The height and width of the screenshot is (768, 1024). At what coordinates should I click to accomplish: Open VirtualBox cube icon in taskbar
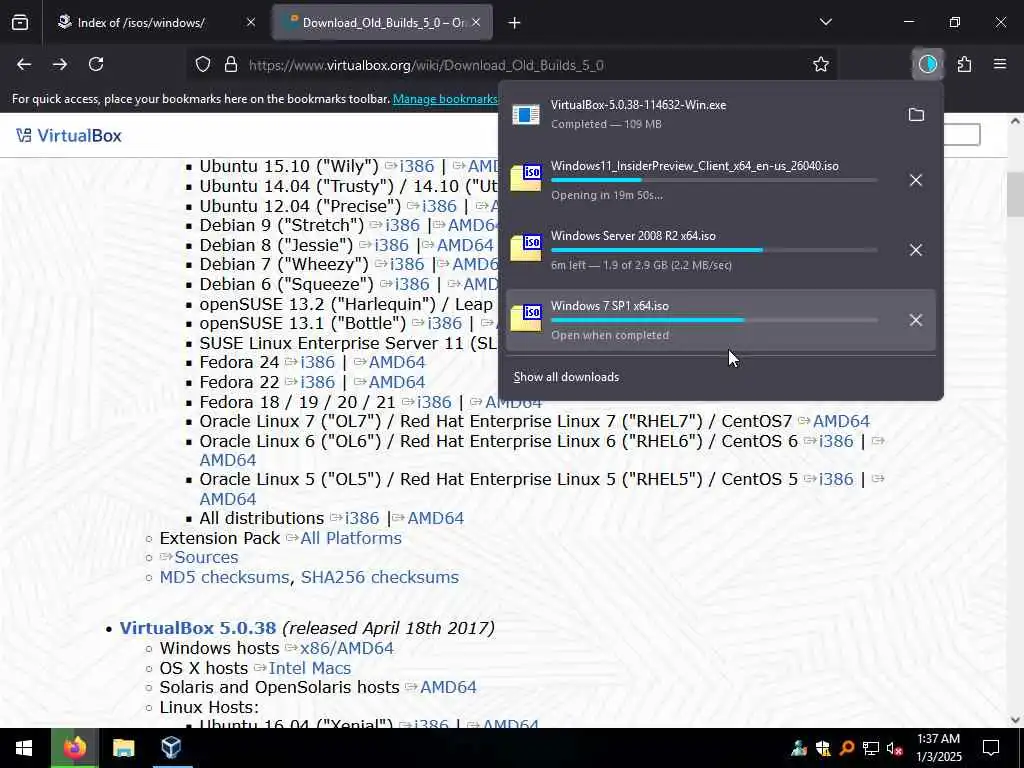coord(171,748)
